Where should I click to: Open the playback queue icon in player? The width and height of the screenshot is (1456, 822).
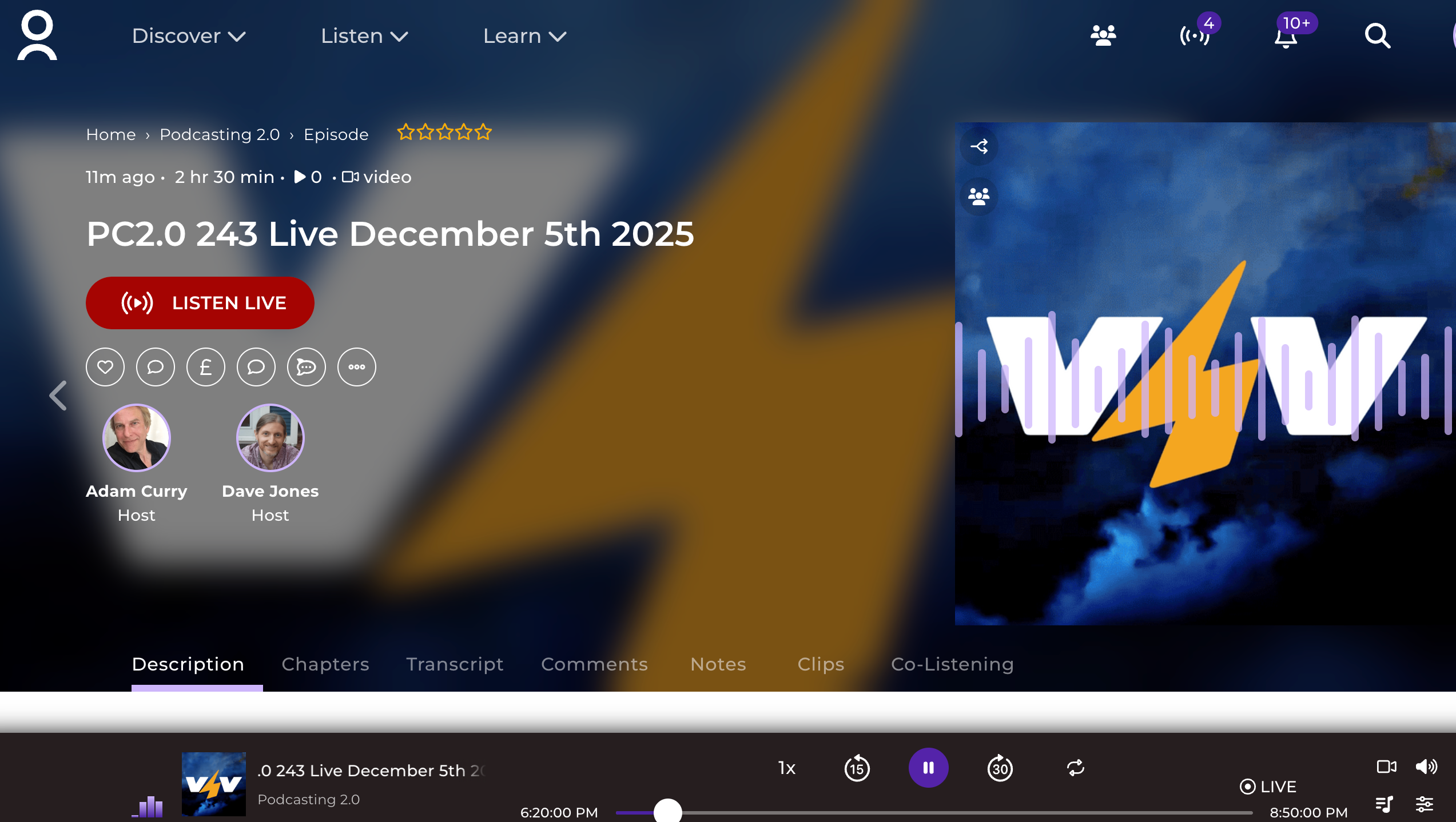pyautogui.click(x=1384, y=804)
